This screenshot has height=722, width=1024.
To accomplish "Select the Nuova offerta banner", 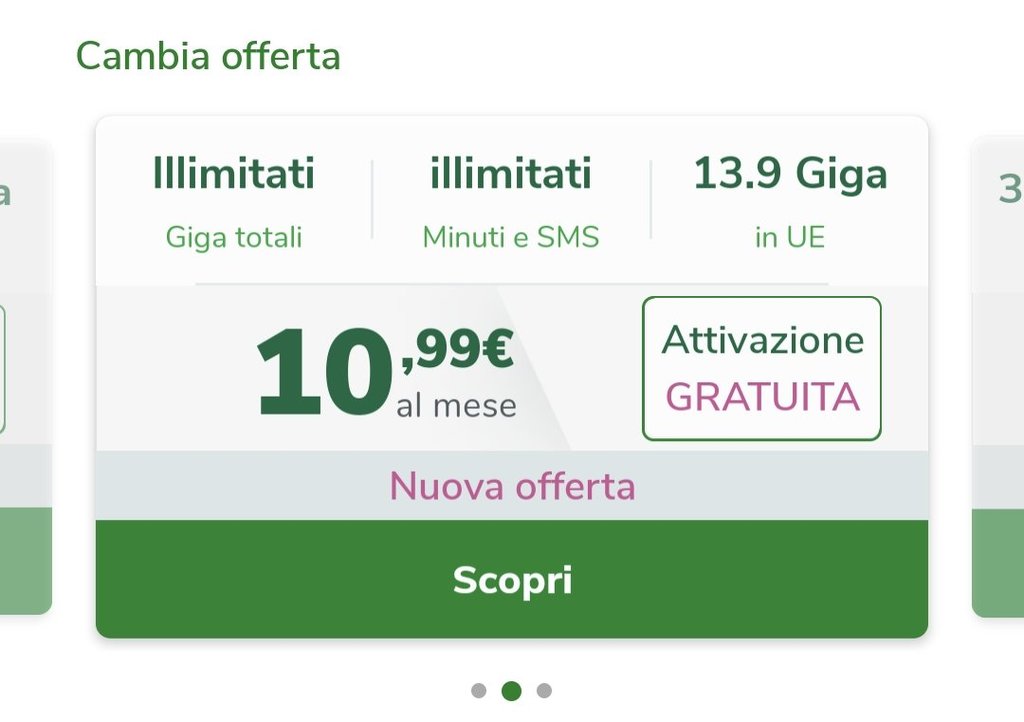I will [x=511, y=486].
